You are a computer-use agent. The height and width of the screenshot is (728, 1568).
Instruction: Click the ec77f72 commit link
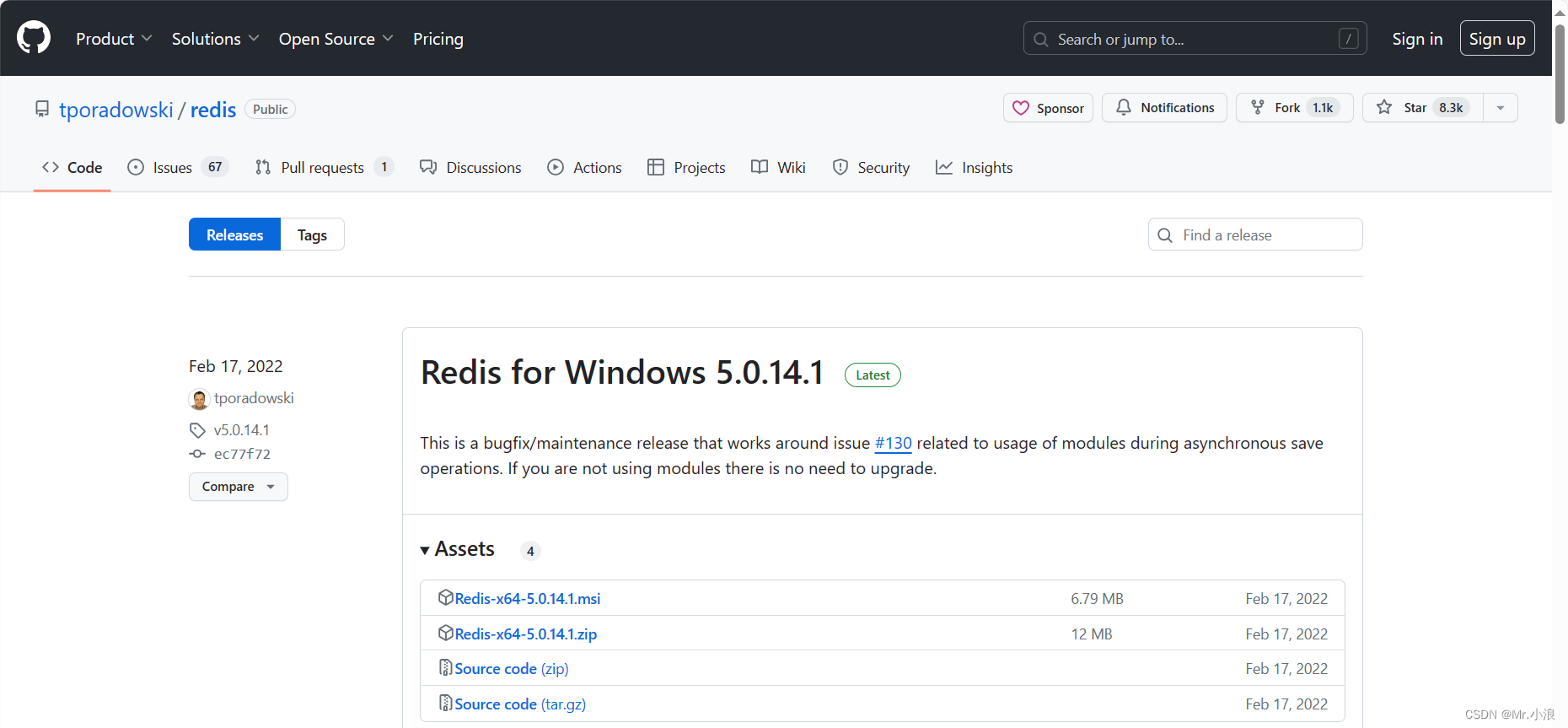click(x=242, y=454)
